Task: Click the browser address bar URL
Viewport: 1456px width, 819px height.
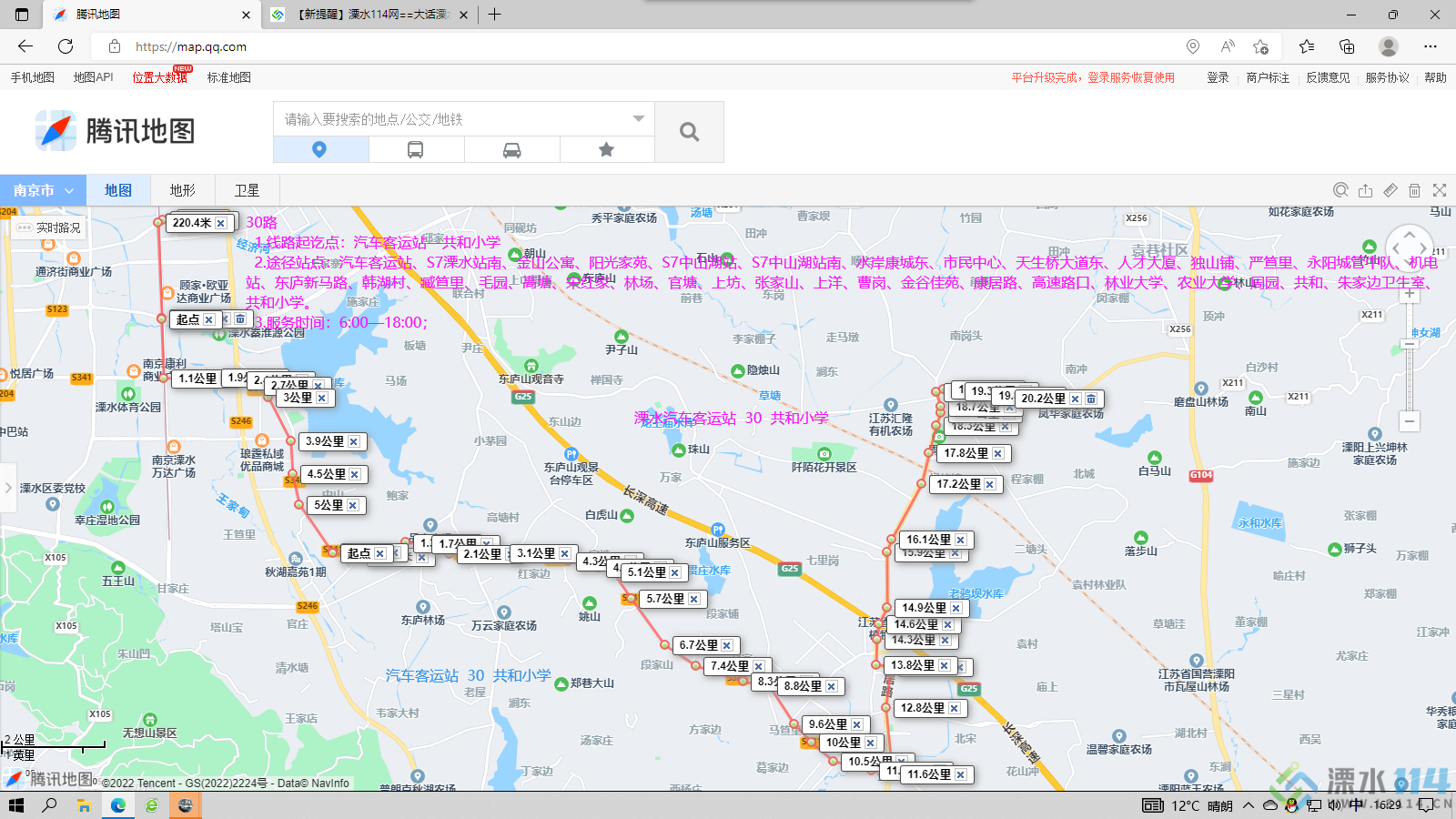Action: [x=191, y=46]
